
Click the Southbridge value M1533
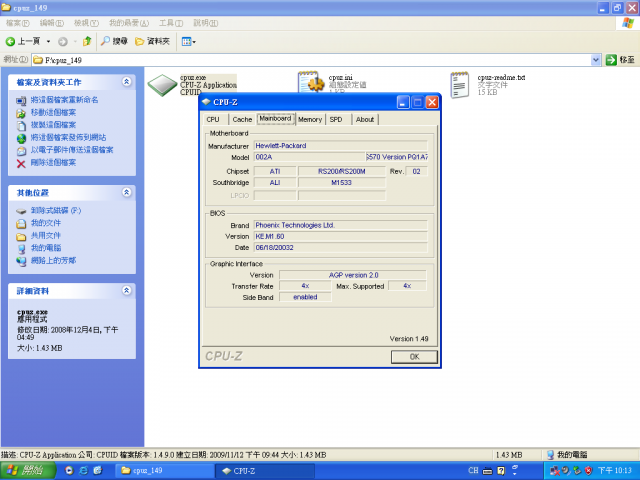(342, 182)
